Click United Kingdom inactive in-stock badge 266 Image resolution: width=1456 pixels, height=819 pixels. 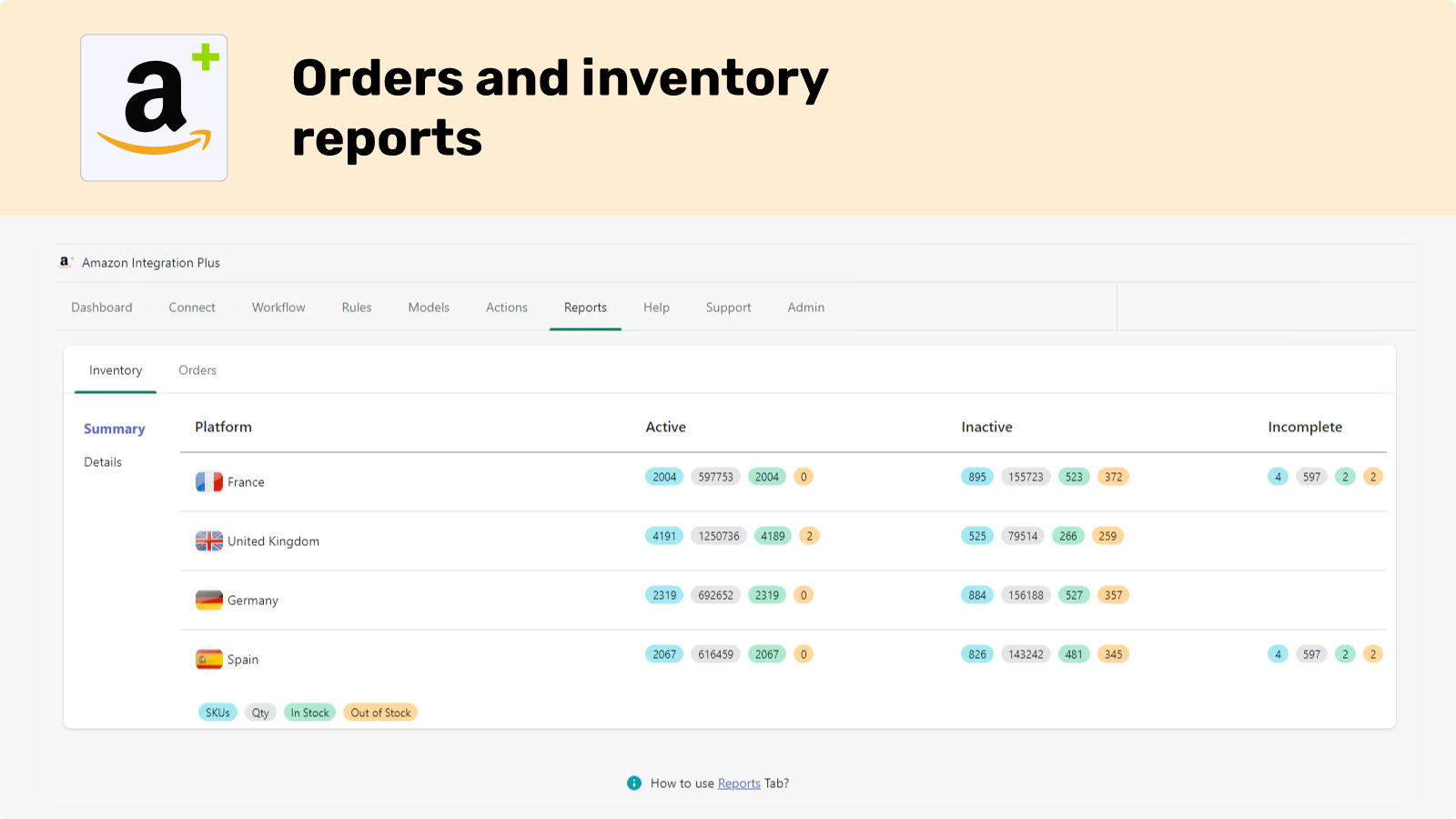click(1068, 536)
